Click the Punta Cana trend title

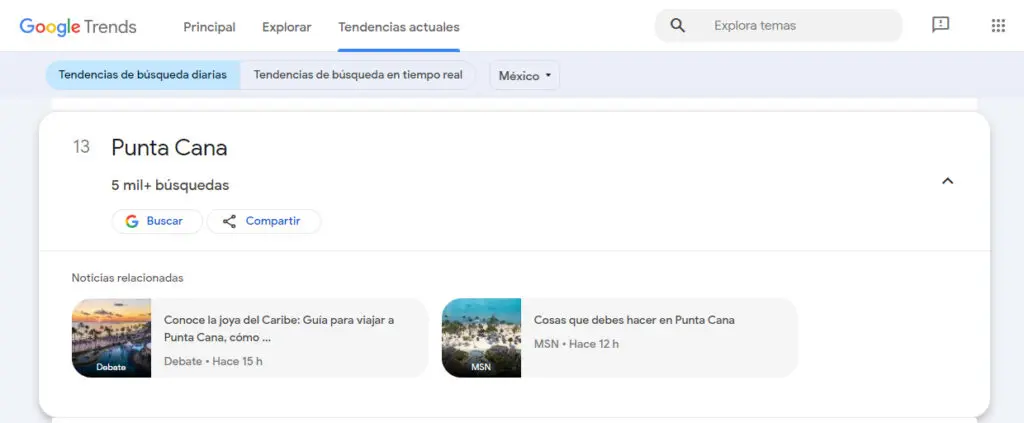(x=169, y=148)
